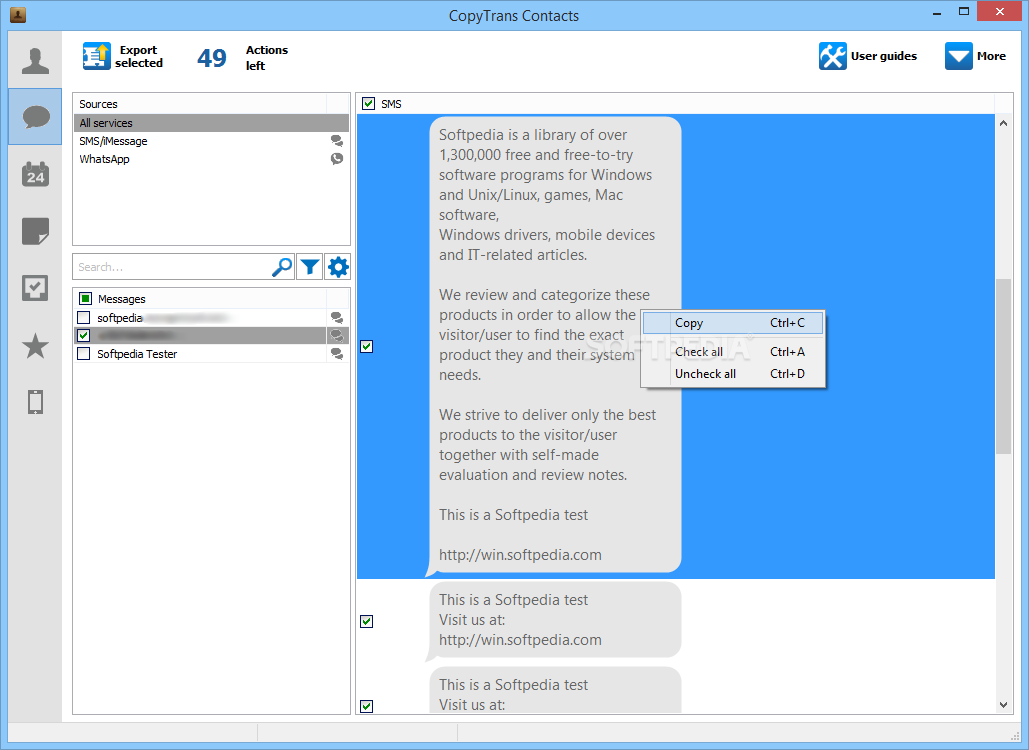This screenshot has width=1029, height=750.
Task: Choose Uncheck all from the context menu
Action: (733, 373)
